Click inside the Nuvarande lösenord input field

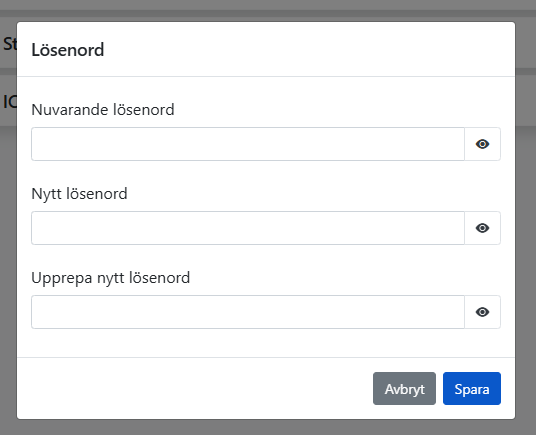(x=248, y=144)
